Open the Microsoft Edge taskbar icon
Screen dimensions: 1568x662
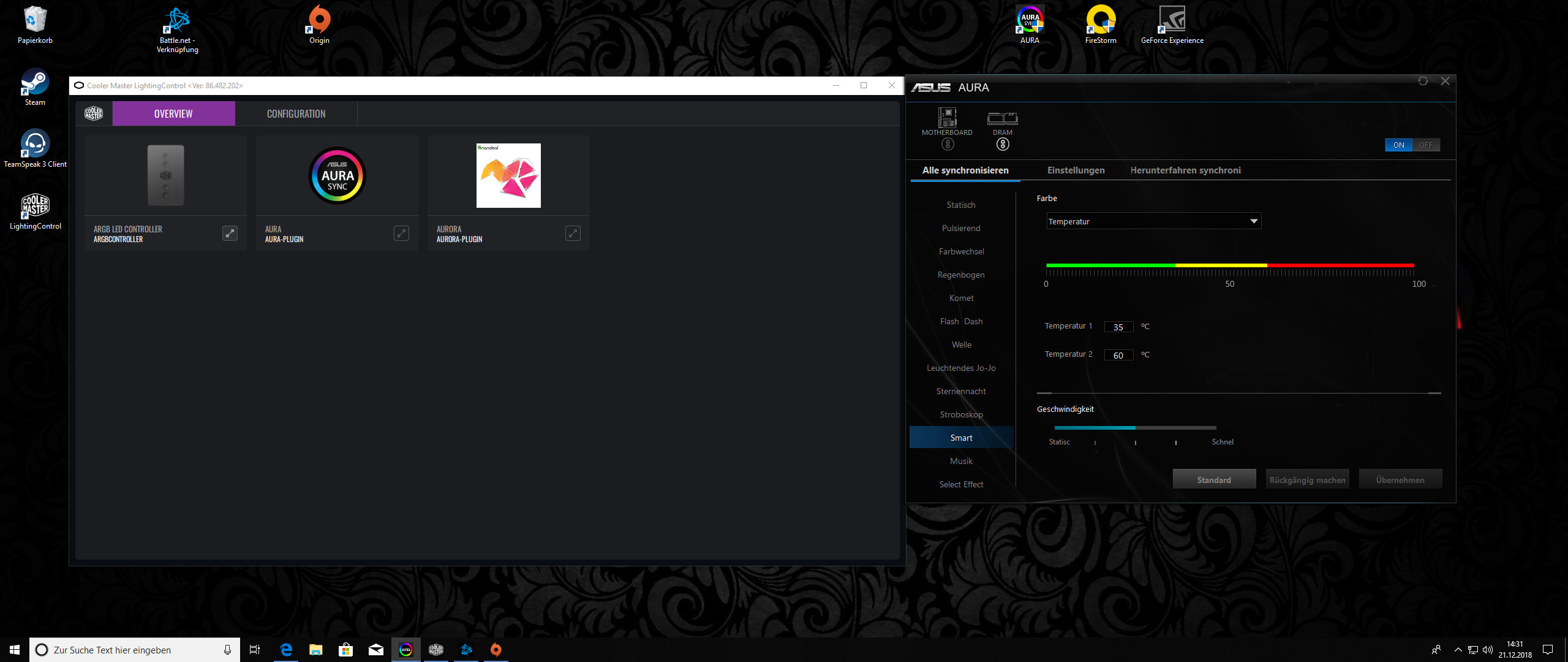(286, 650)
